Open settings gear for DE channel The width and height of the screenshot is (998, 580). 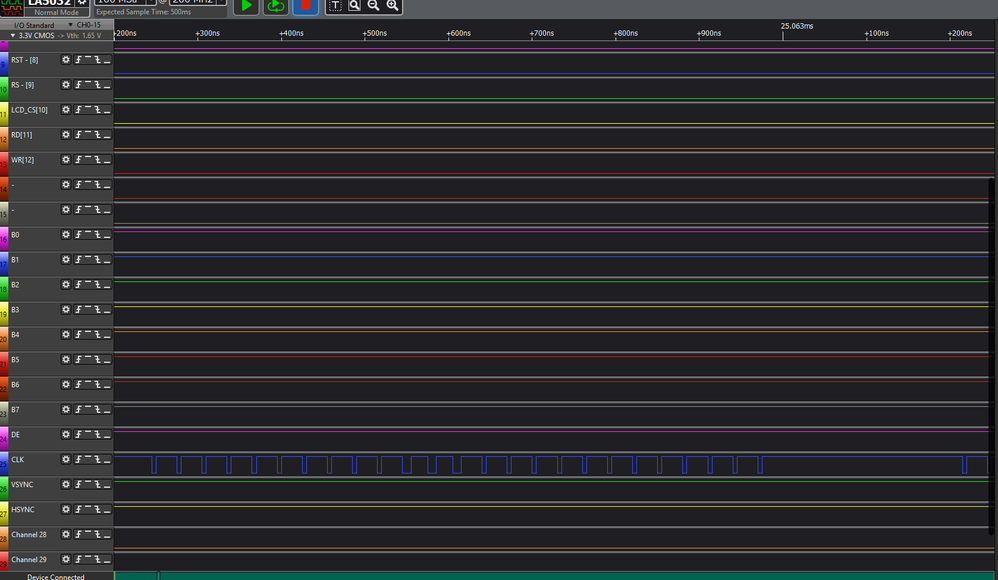point(66,434)
